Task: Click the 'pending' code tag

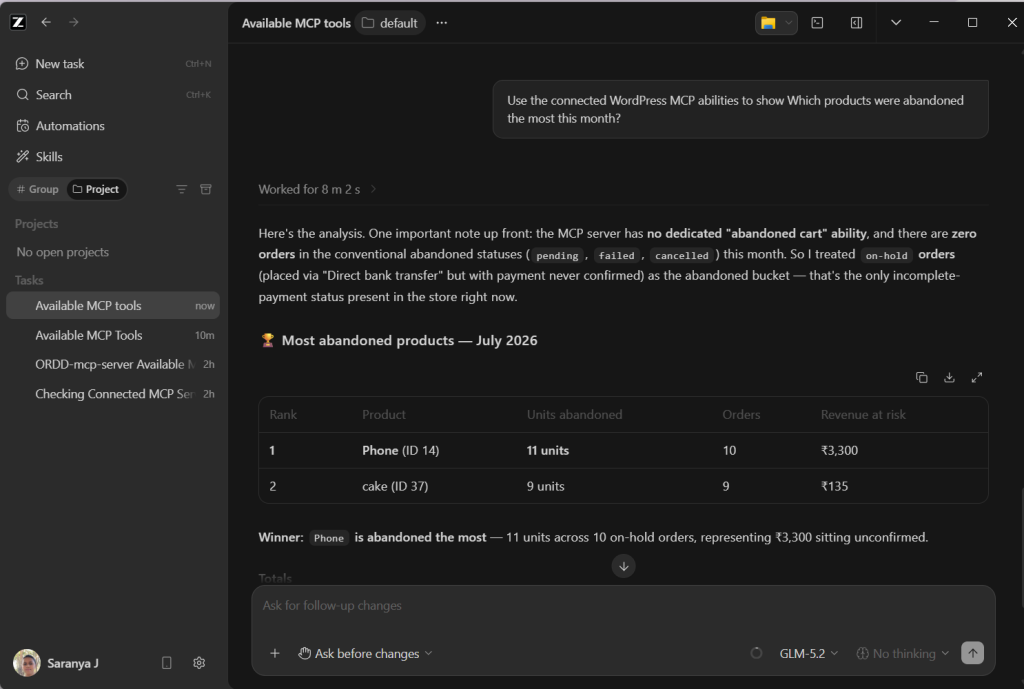Action: point(557,255)
